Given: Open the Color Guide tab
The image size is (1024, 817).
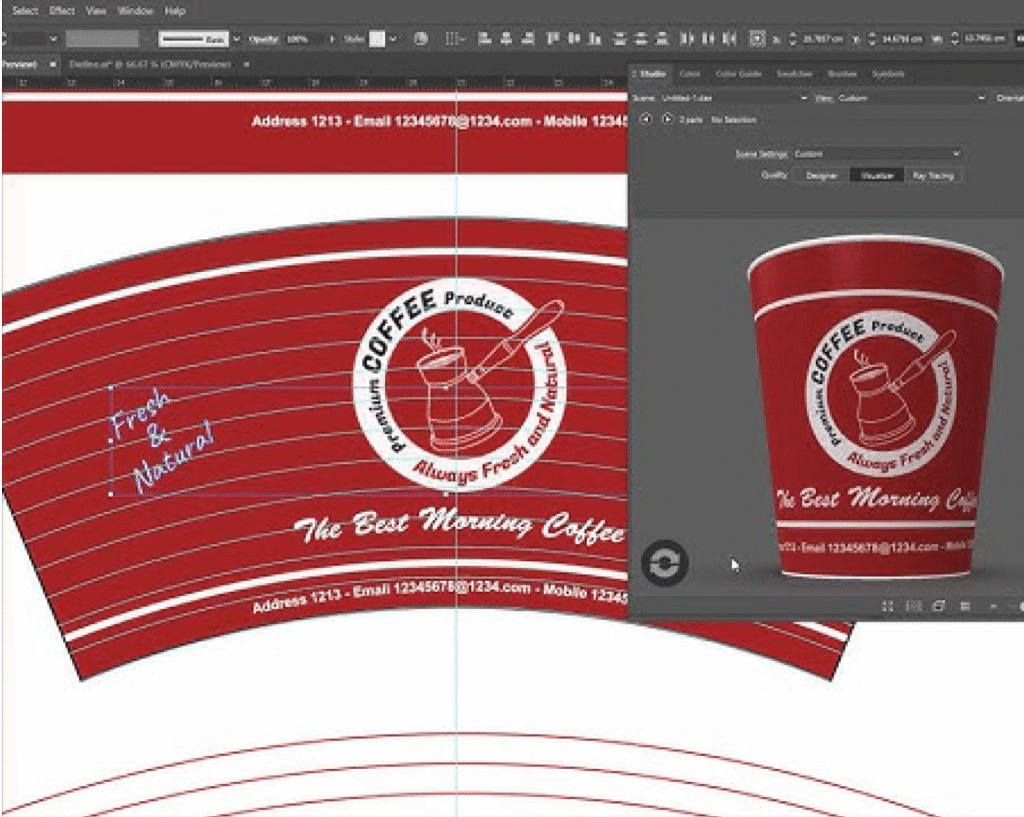Looking at the screenshot, I should (x=738, y=74).
